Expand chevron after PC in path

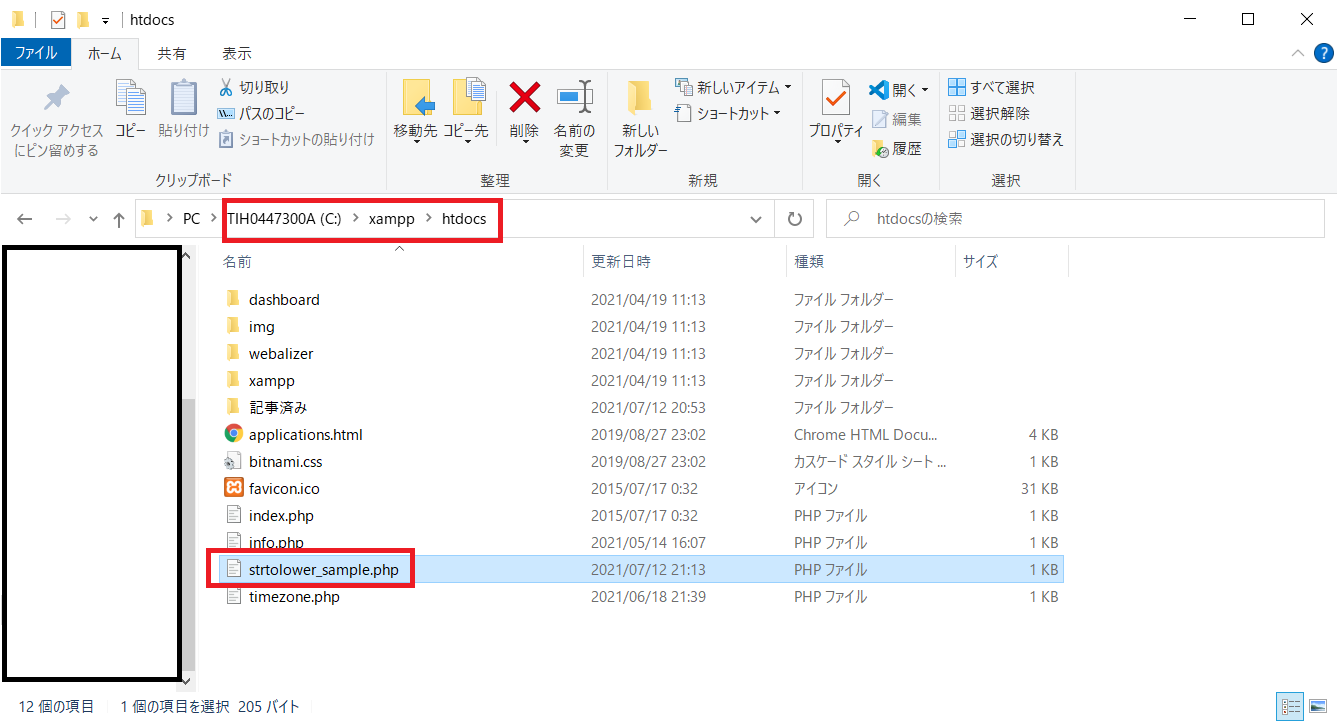213,219
